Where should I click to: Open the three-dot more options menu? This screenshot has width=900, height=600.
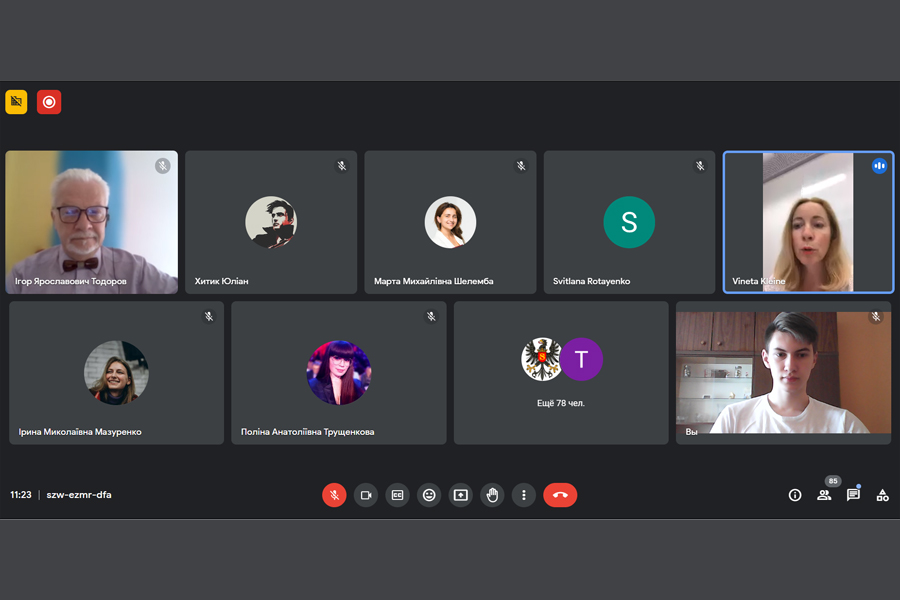(523, 495)
